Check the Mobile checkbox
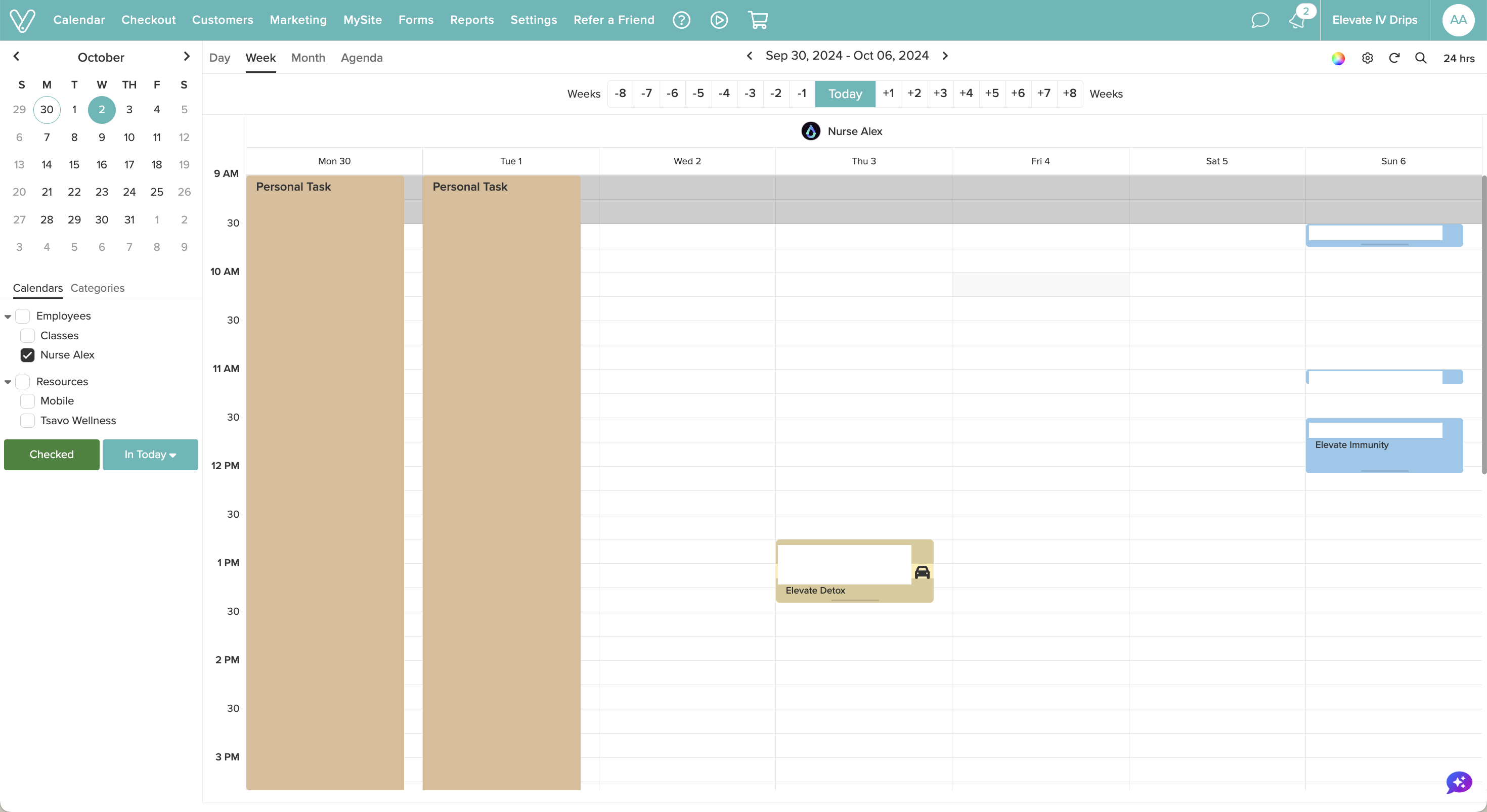This screenshot has height=812, width=1487. point(27,401)
